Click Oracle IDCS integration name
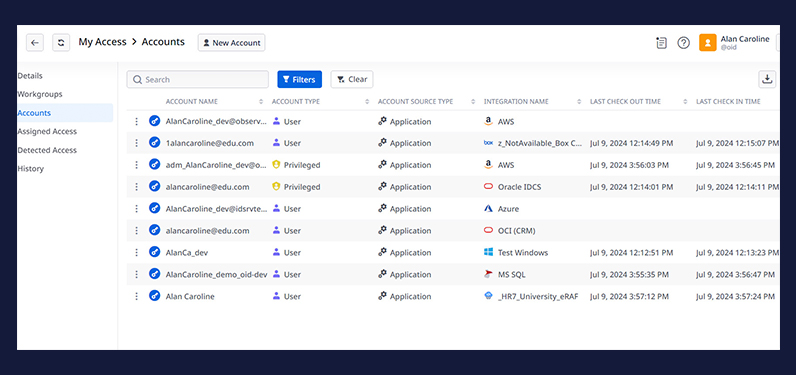796x375 pixels. pos(519,187)
